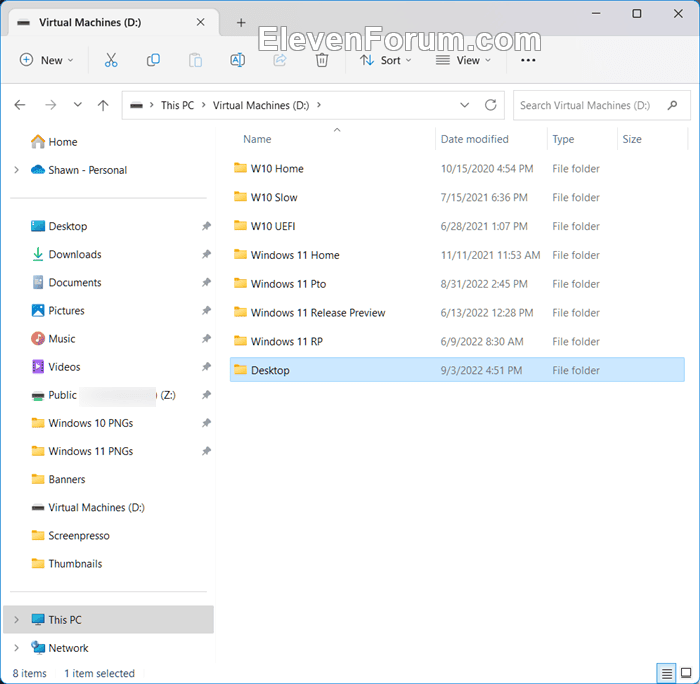The width and height of the screenshot is (700, 684).
Task: Open the View dropdown menu
Action: [x=463, y=60]
